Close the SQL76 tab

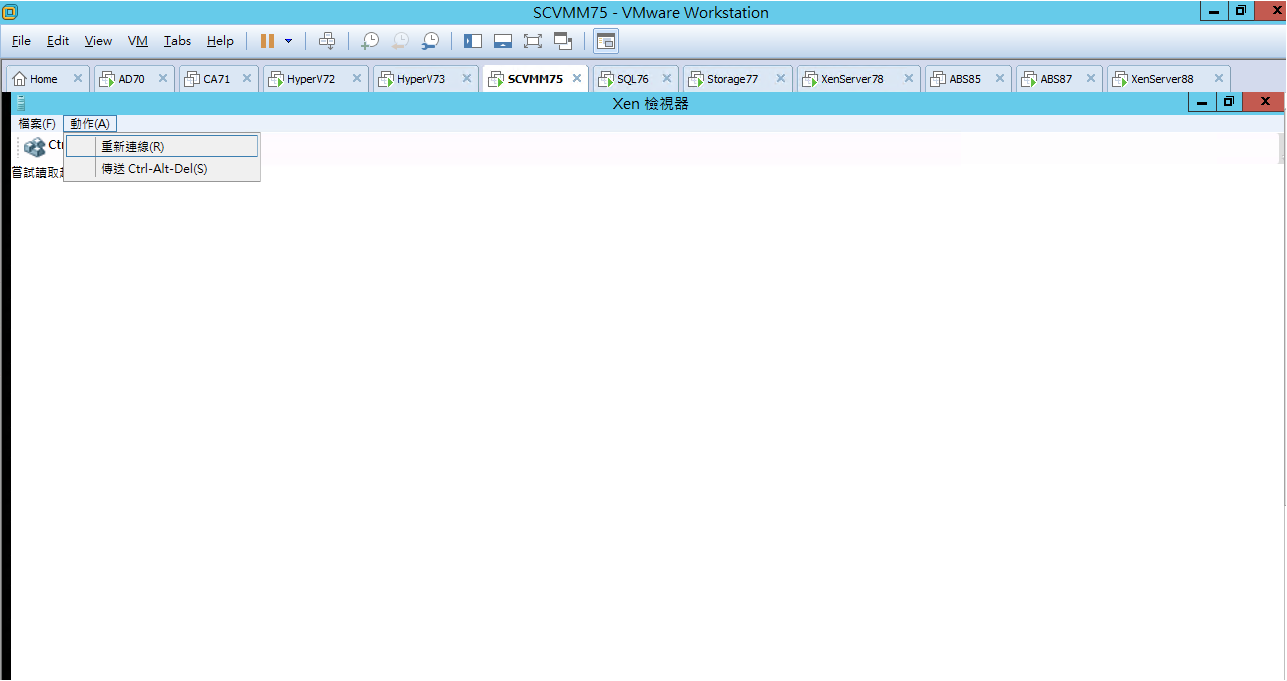(667, 79)
